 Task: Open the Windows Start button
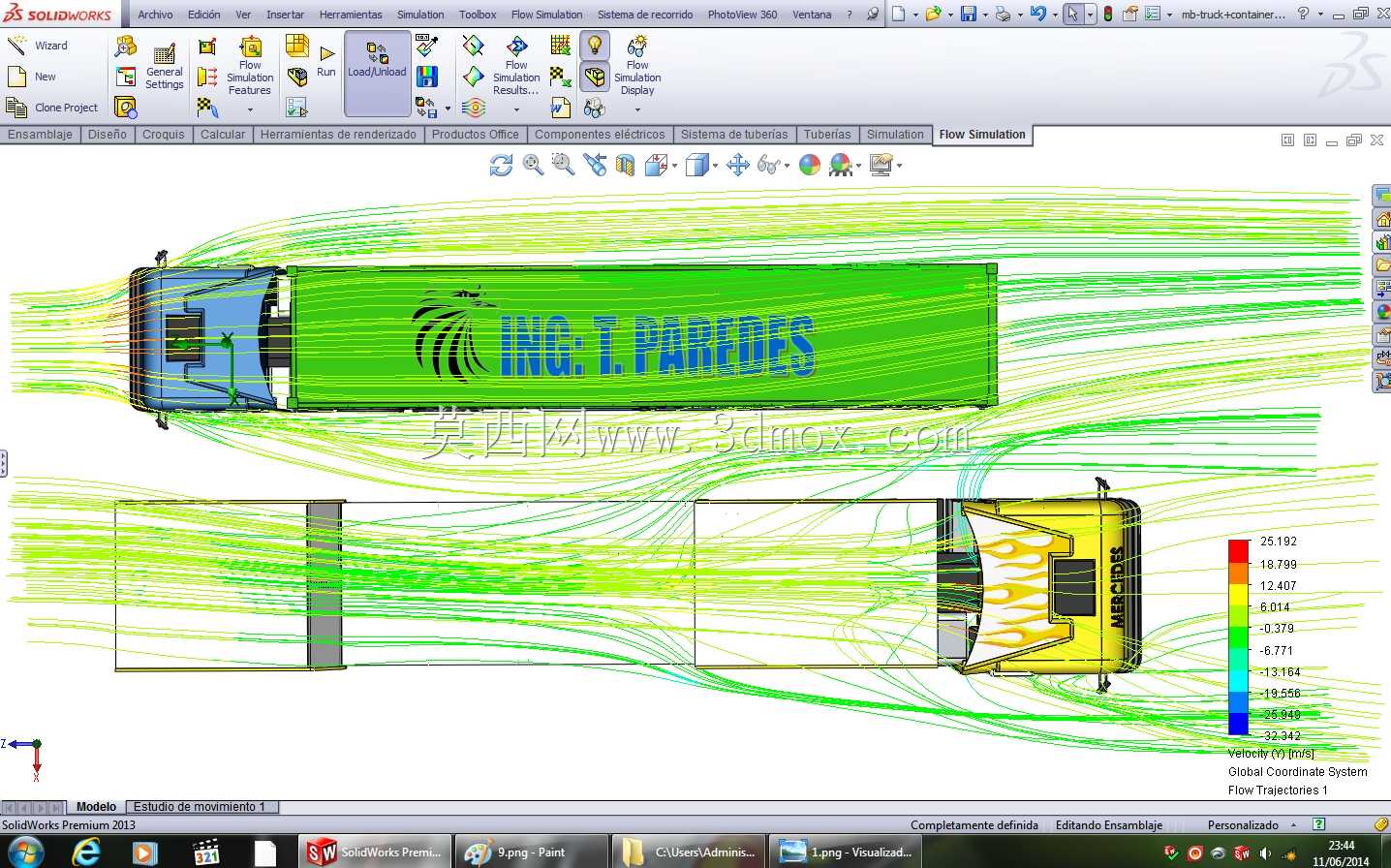pyautogui.click(x=26, y=852)
